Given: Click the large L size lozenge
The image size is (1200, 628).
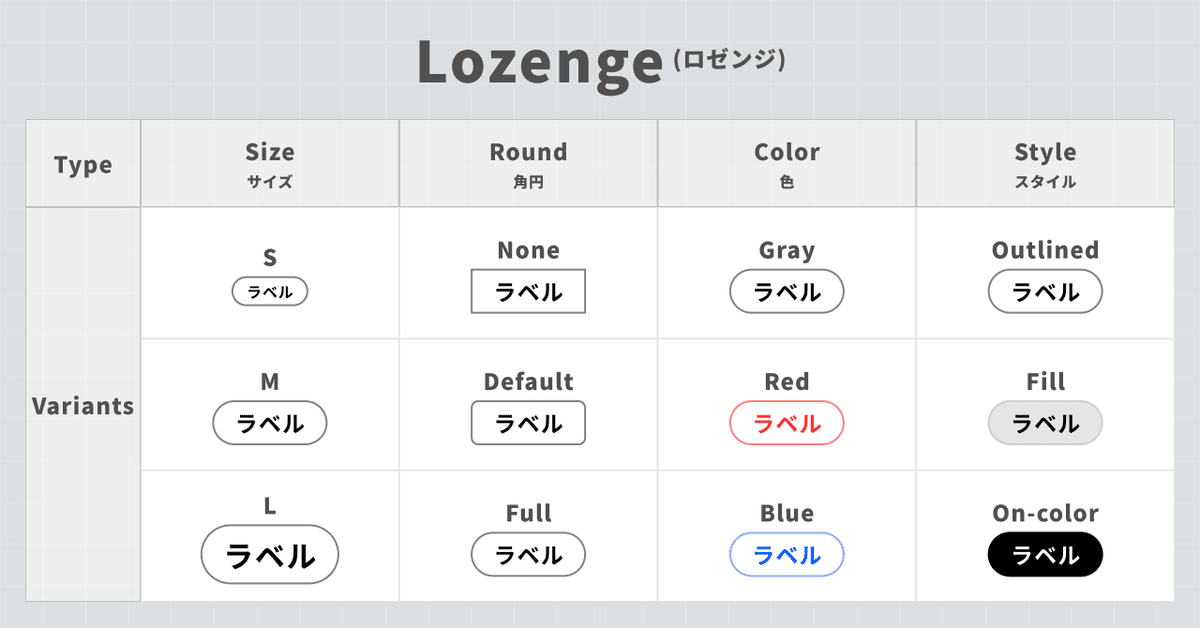Looking at the screenshot, I should pos(270,555).
